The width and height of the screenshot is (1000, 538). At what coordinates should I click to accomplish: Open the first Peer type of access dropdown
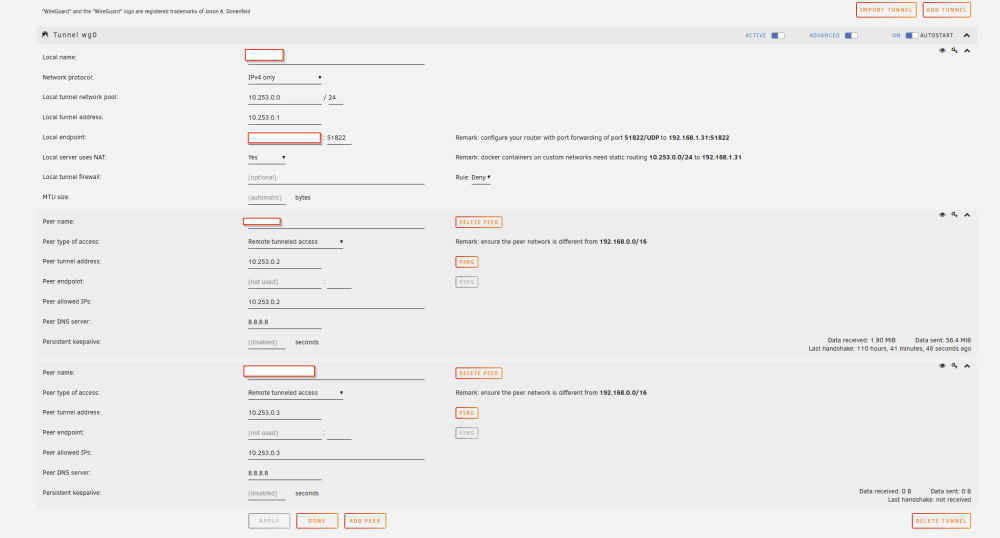[295, 242]
